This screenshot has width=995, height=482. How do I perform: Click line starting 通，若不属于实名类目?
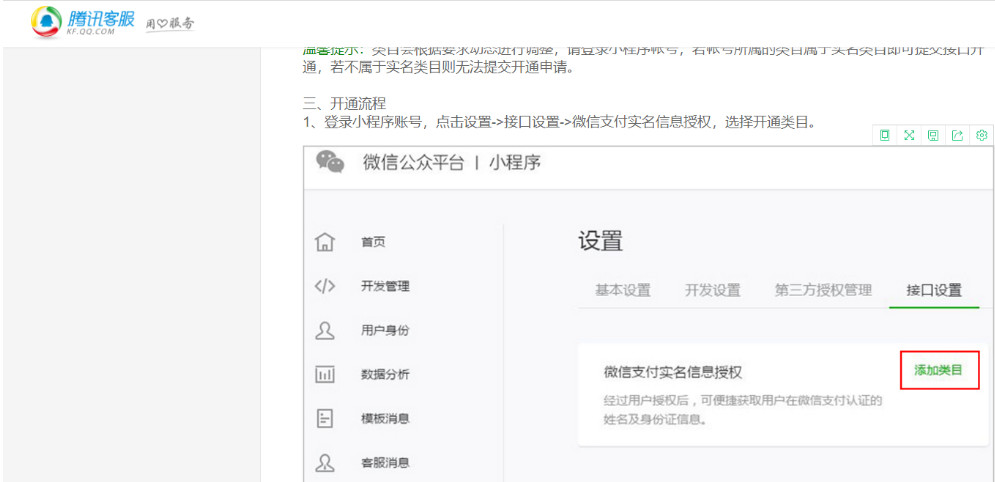[438, 68]
